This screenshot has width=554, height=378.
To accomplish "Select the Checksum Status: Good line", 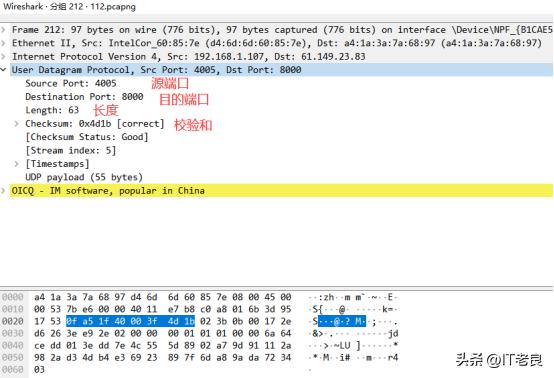I will pyautogui.click(x=87, y=137).
